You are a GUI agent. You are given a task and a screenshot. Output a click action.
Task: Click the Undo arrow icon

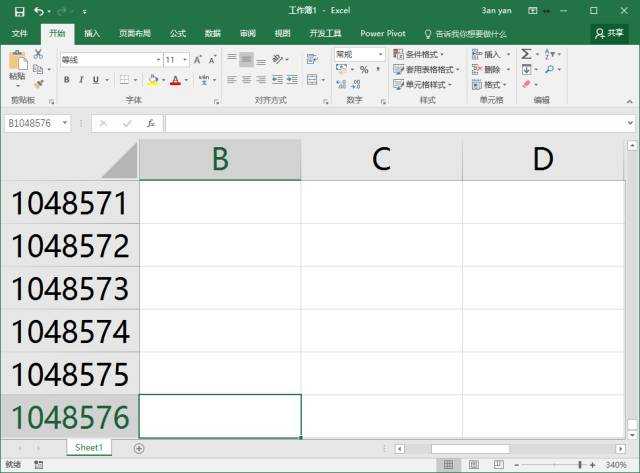pyautogui.click(x=39, y=11)
